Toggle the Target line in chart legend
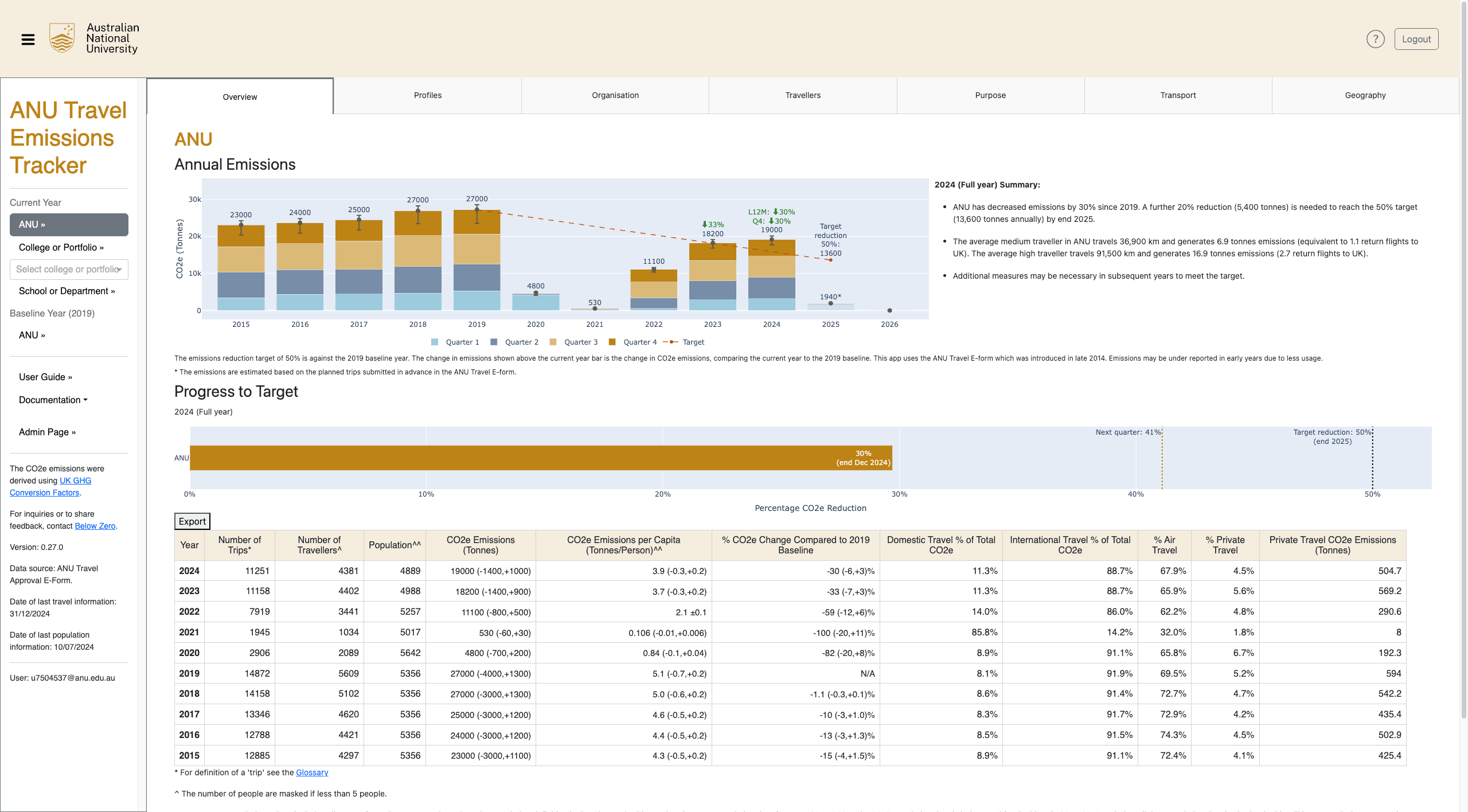 pos(684,342)
